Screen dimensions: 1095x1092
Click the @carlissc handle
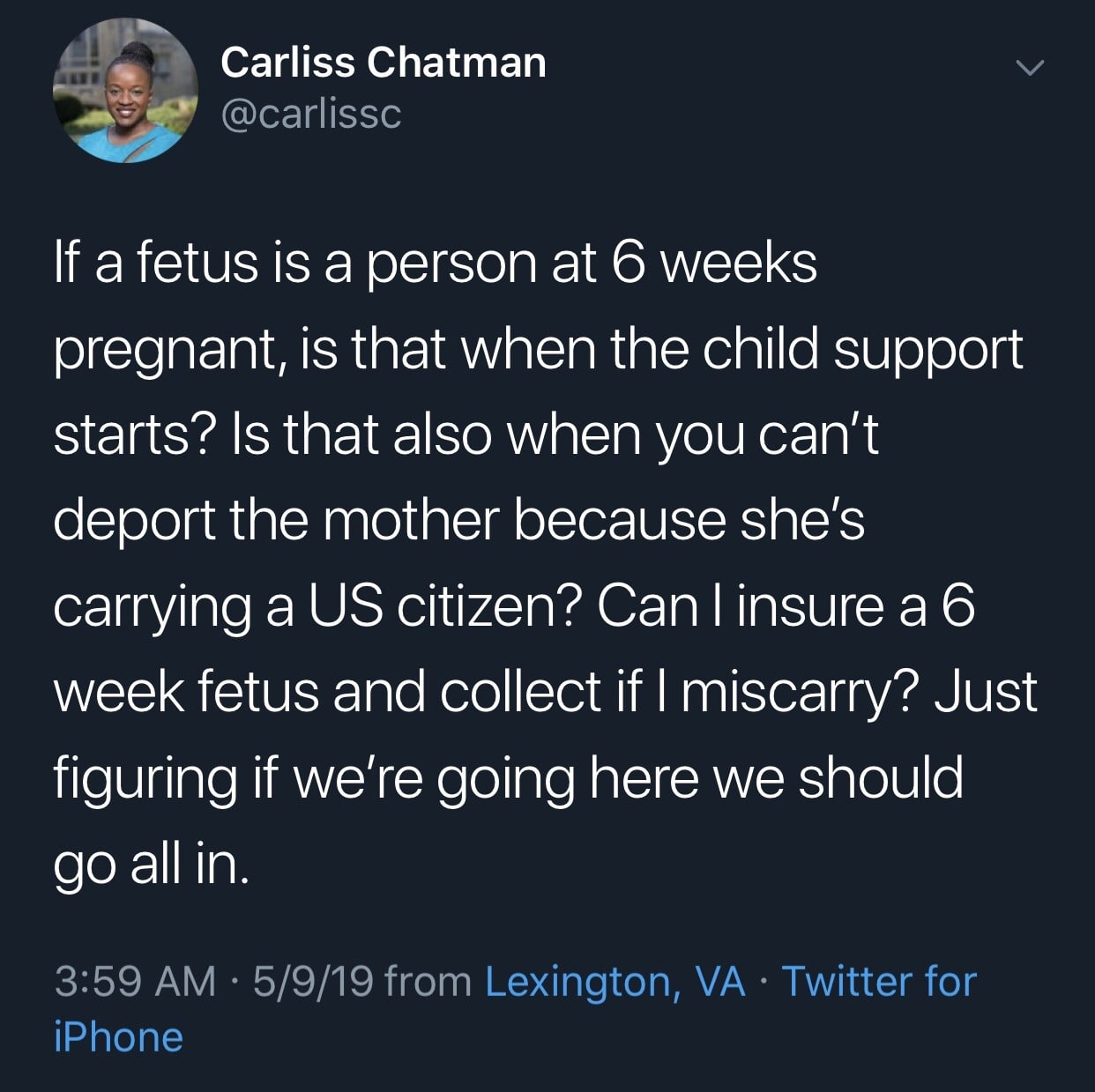click(310, 114)
